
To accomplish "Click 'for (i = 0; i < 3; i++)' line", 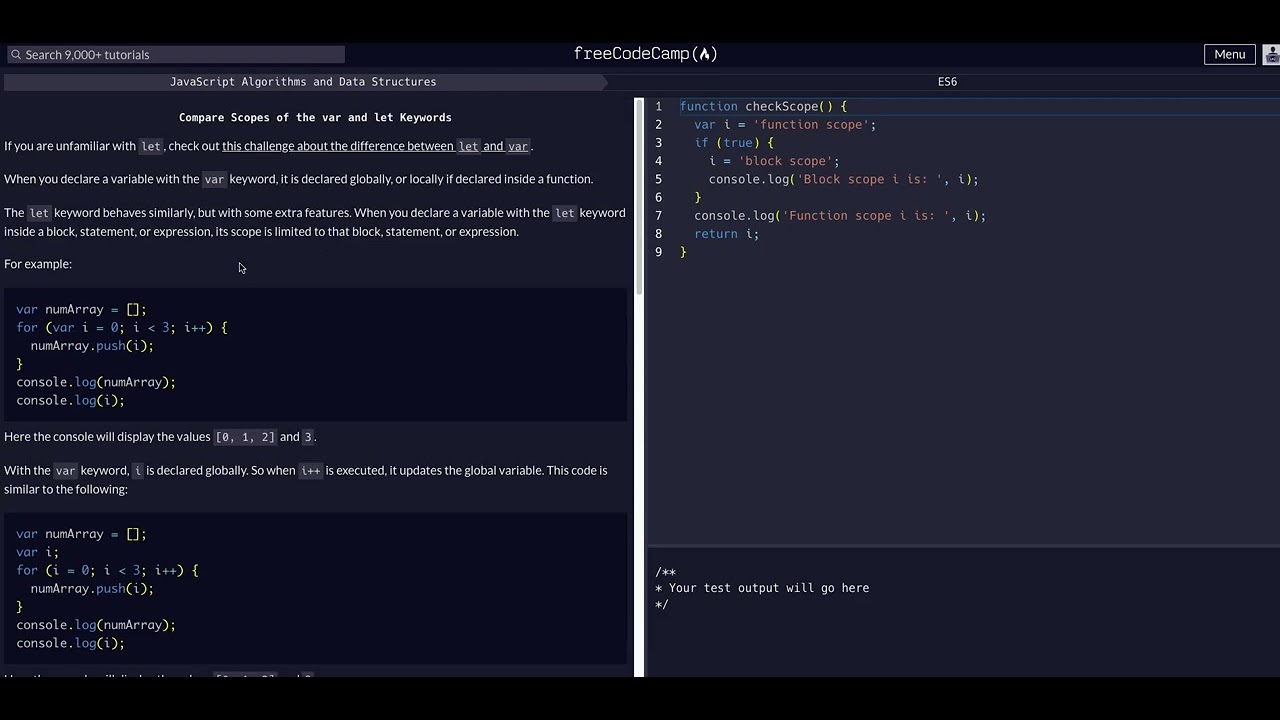I will (107, 571).
